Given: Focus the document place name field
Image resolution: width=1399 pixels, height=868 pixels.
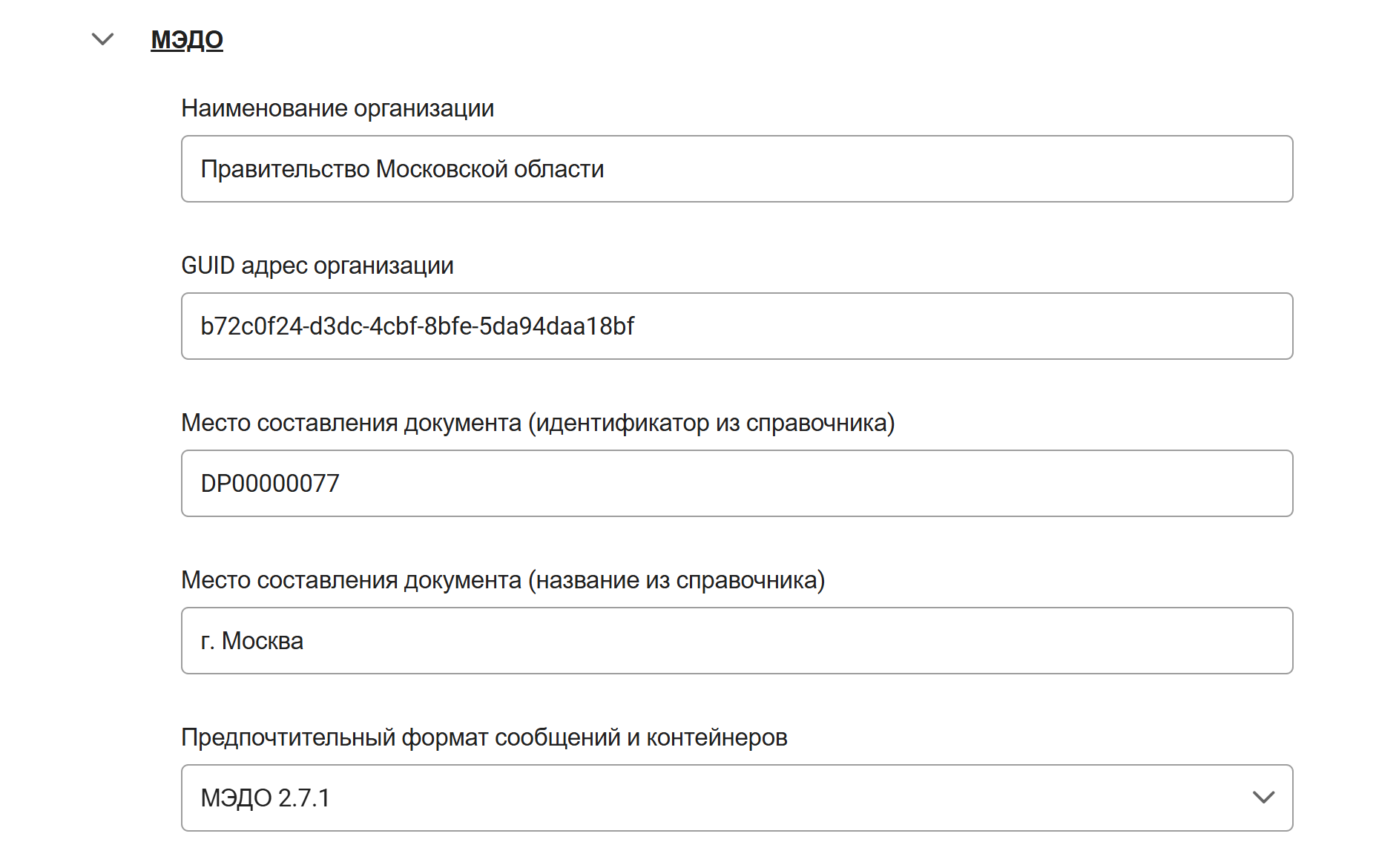Looking at the screenshot, I should coord(737,640).
